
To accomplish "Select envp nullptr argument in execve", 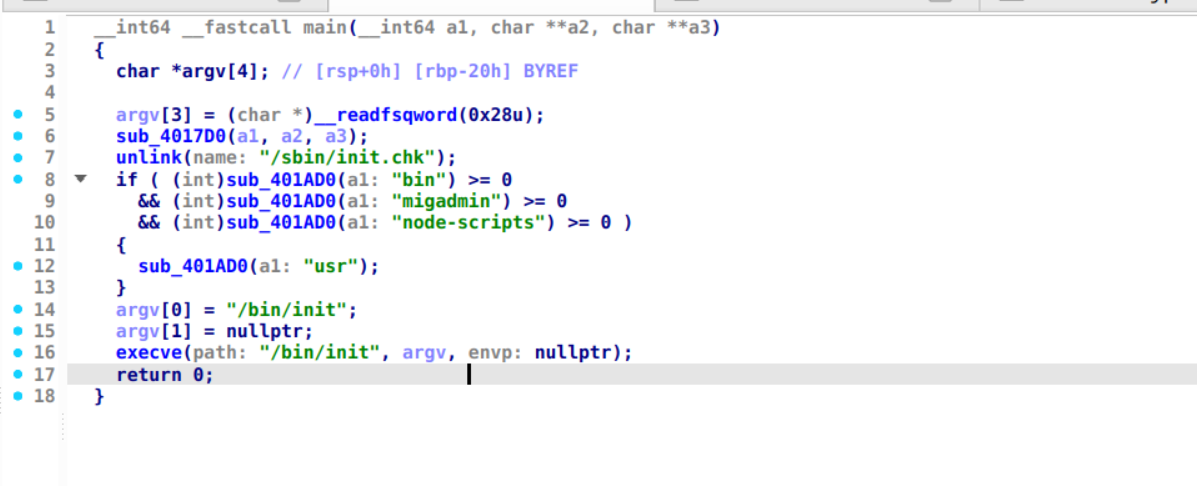I will pos(573,353).
